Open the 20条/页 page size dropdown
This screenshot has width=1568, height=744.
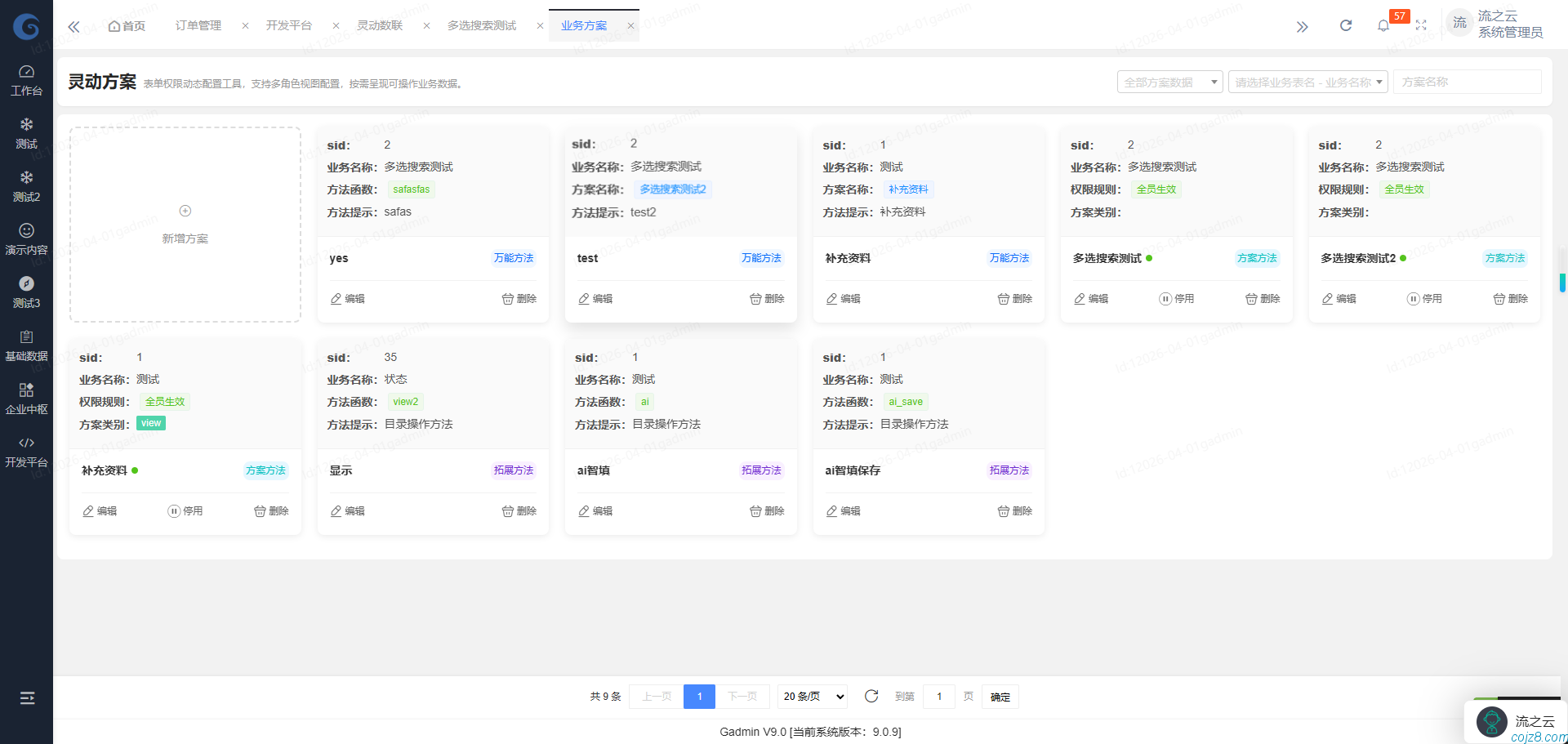[812, 696]
